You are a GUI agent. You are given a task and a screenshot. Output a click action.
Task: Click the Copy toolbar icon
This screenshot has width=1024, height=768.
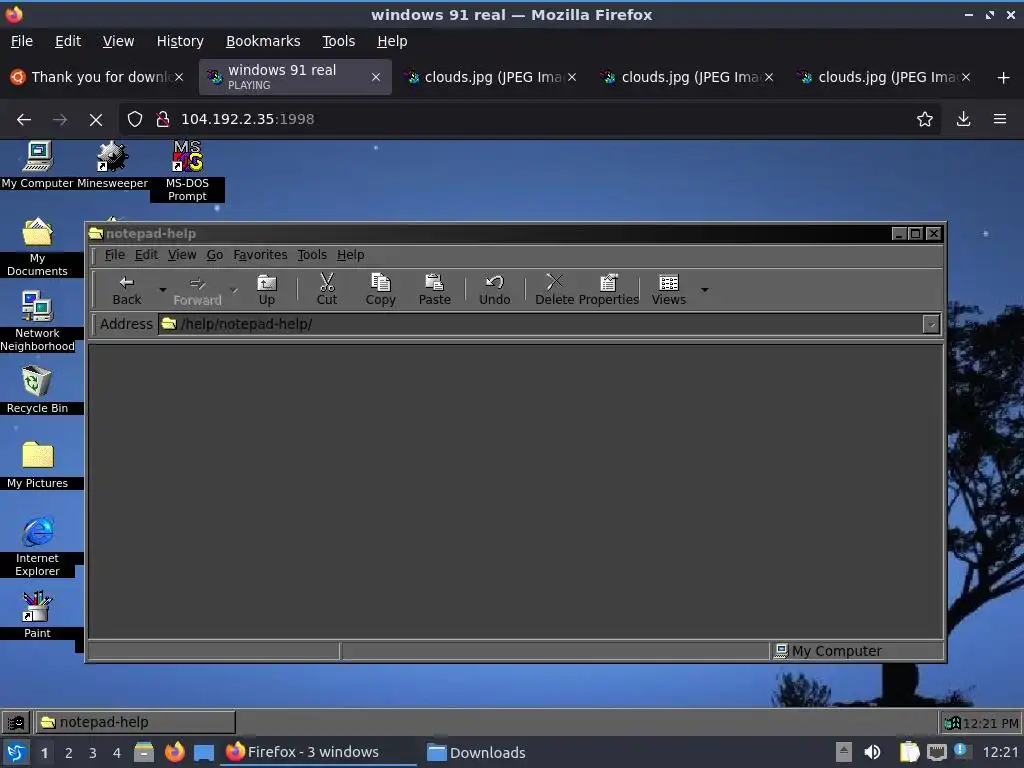point(380,289)
